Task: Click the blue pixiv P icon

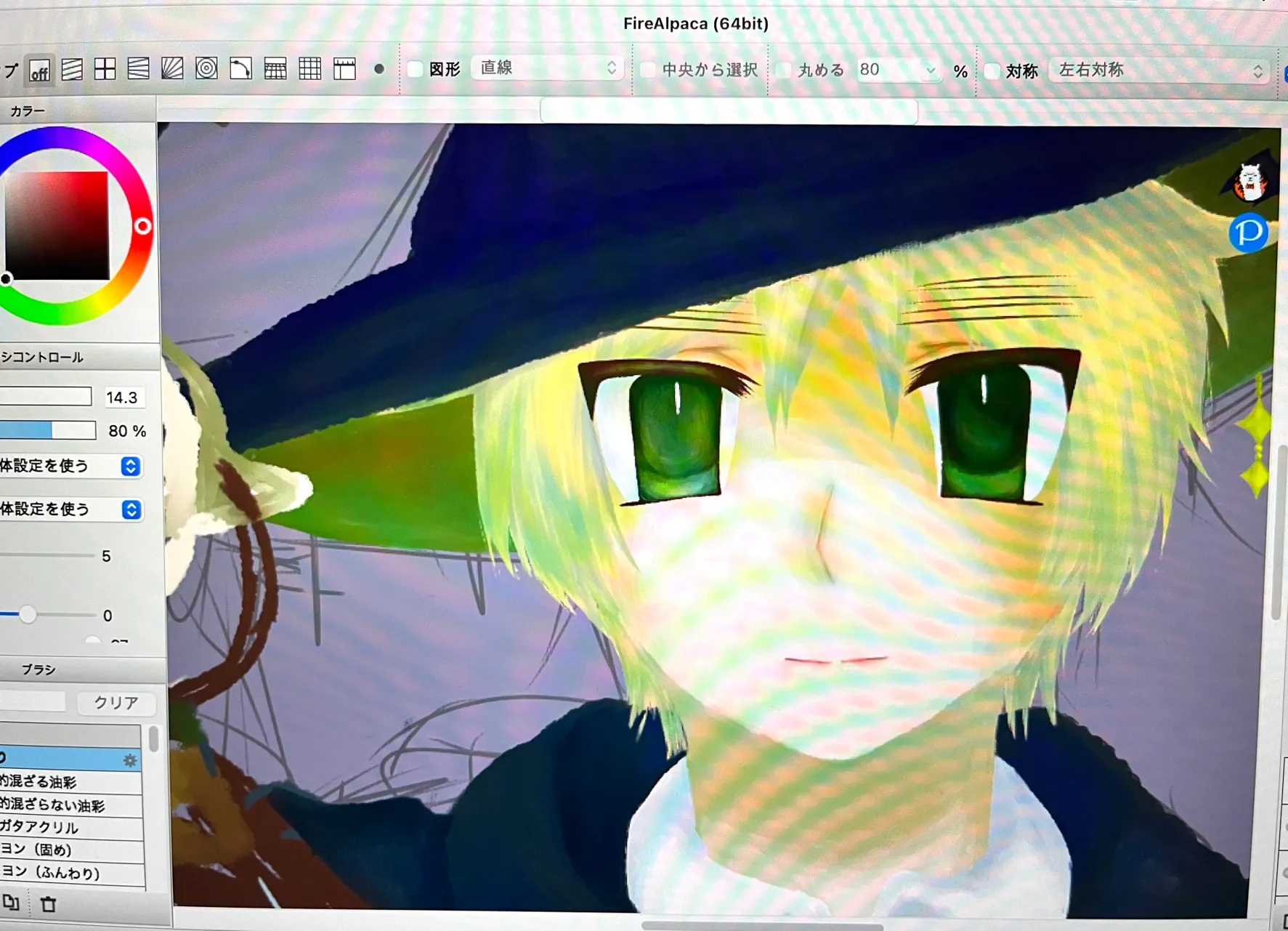Action: point(1249,233)
